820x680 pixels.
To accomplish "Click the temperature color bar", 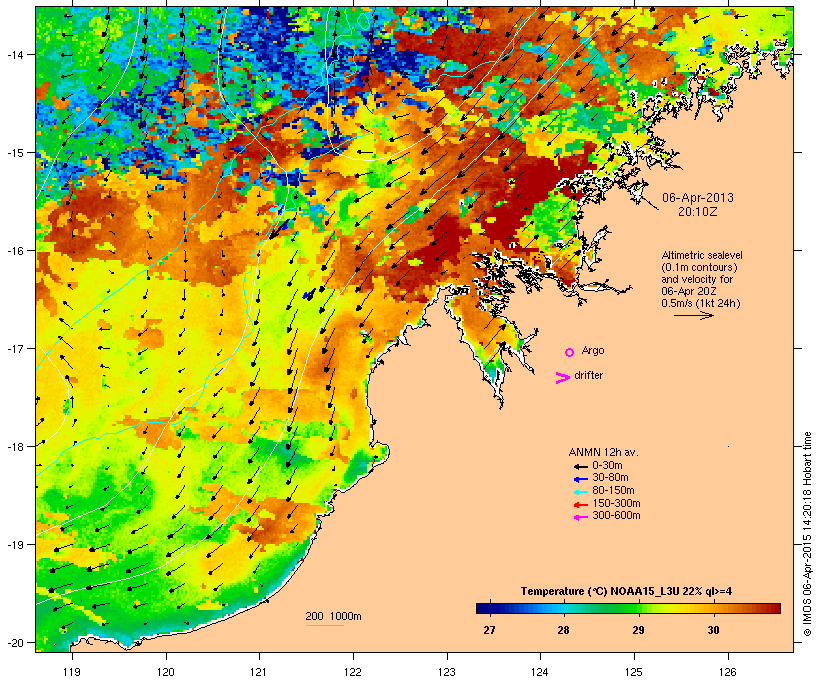I will [628, 608].
